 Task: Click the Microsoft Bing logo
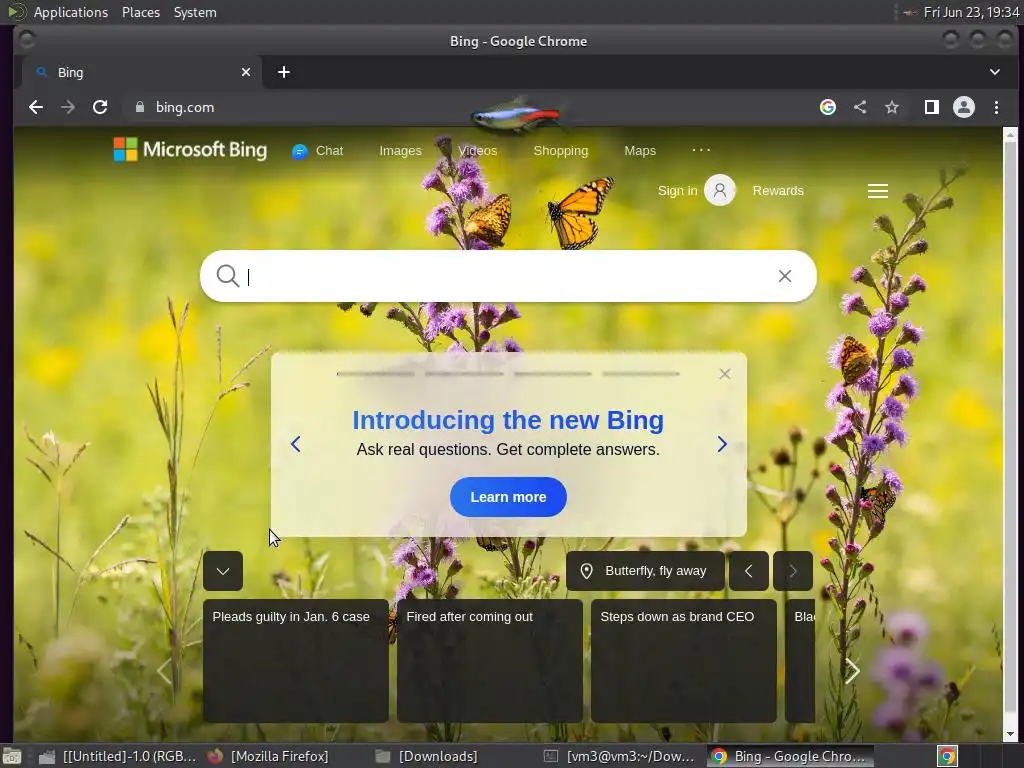190,150
